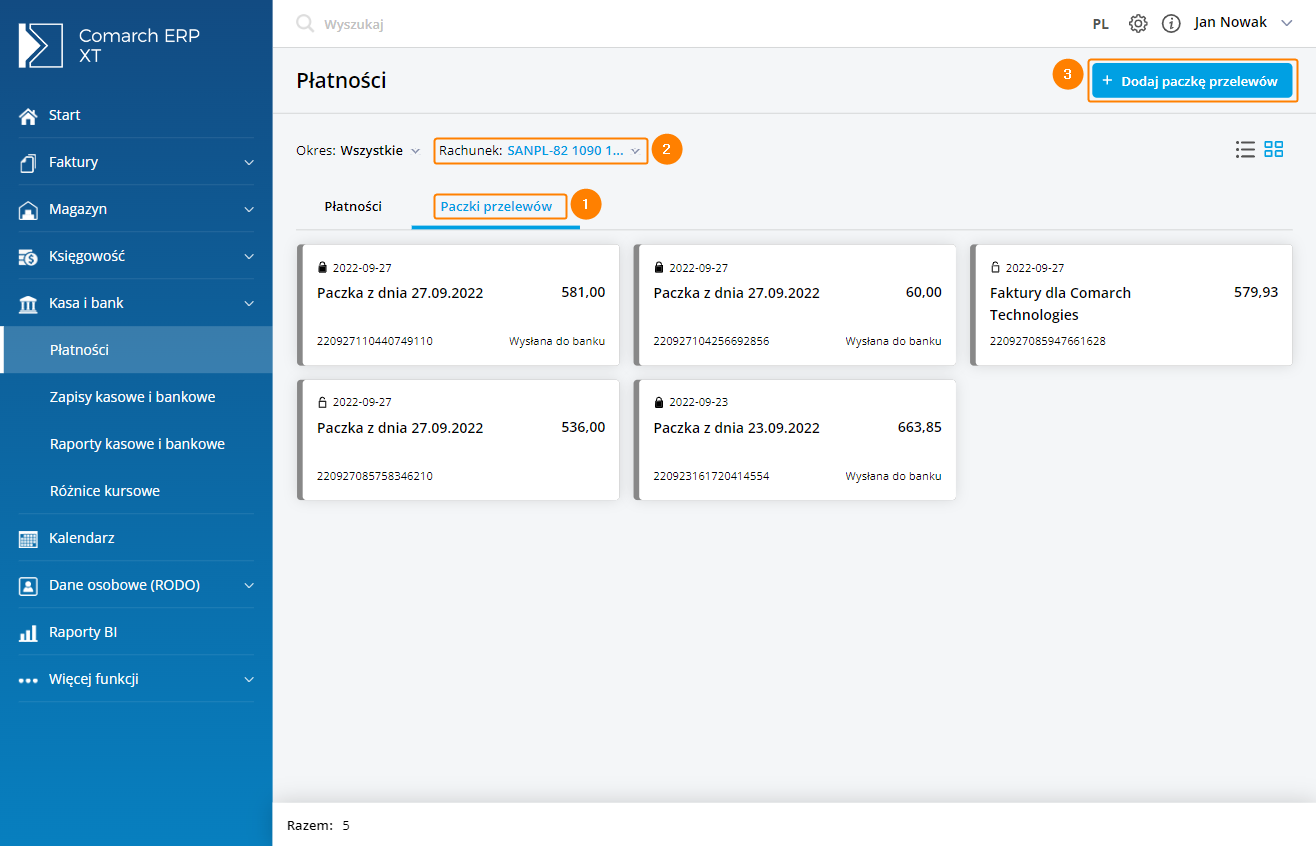
Task: Click lock icon on 581,00 package
Action: 322,268
